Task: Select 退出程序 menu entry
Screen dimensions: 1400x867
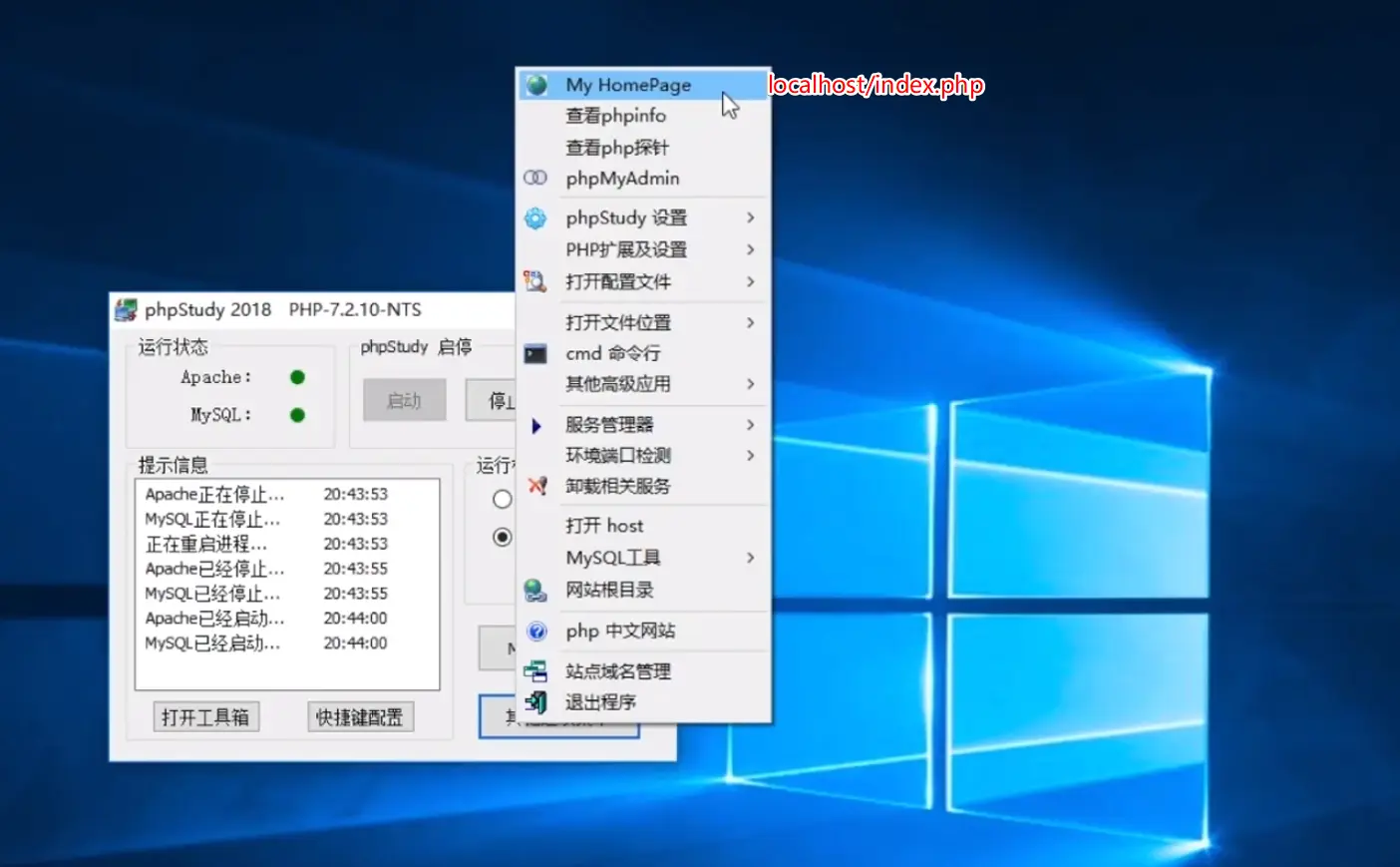Action: click(643, 702)
